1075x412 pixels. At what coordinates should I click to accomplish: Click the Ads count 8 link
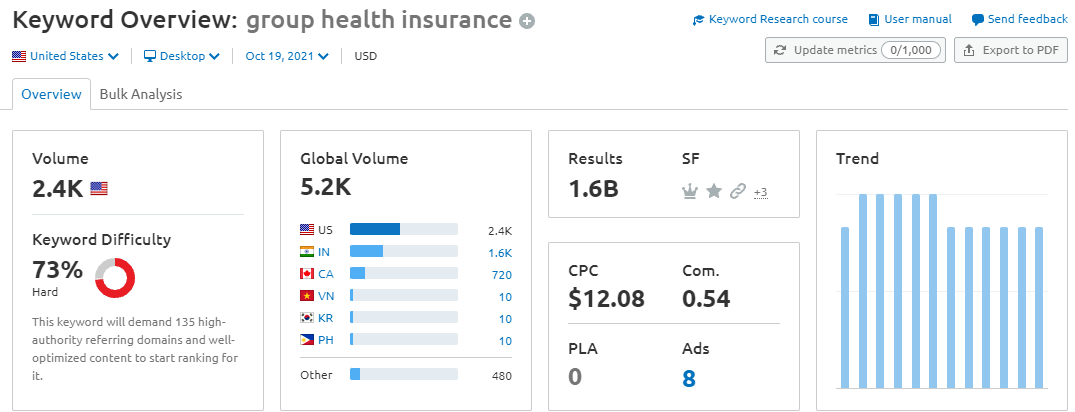[x=688, y=378]
